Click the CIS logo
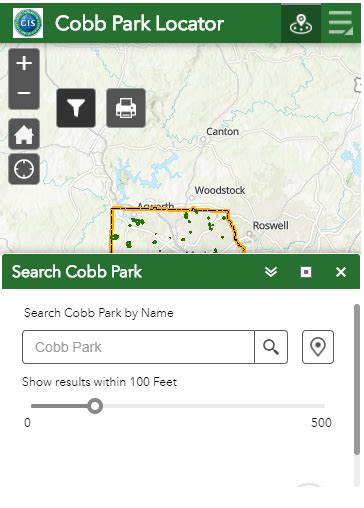 pyautogui.click(x=28, y=23)
